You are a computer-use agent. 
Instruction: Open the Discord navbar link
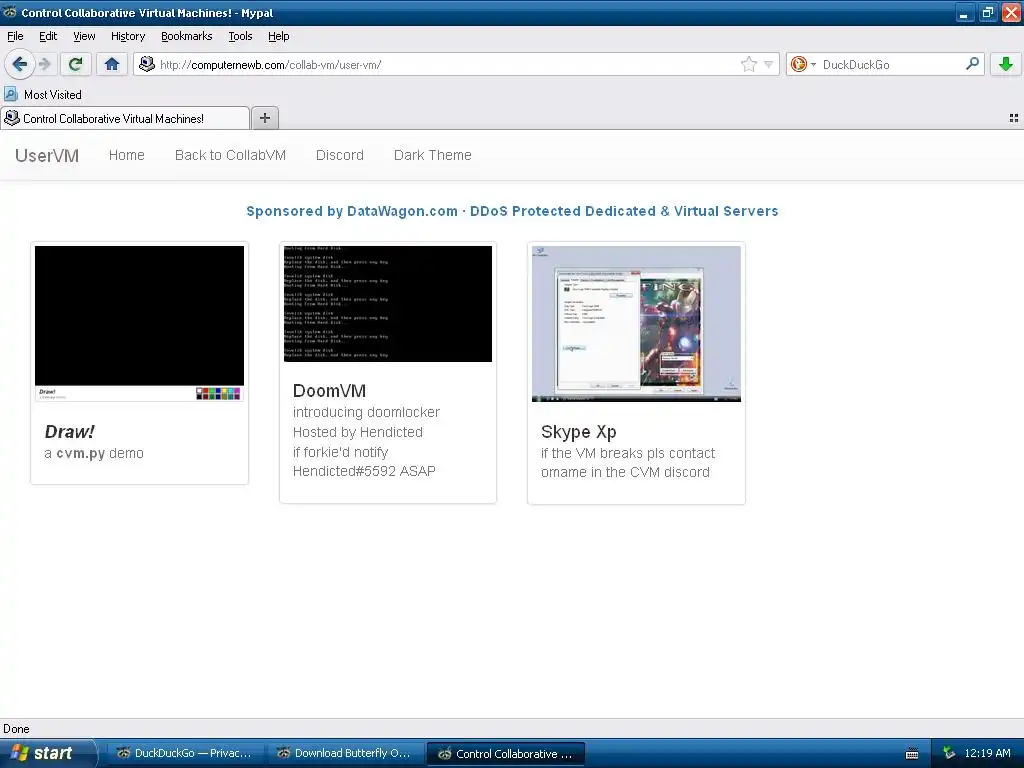pos(340,155)
